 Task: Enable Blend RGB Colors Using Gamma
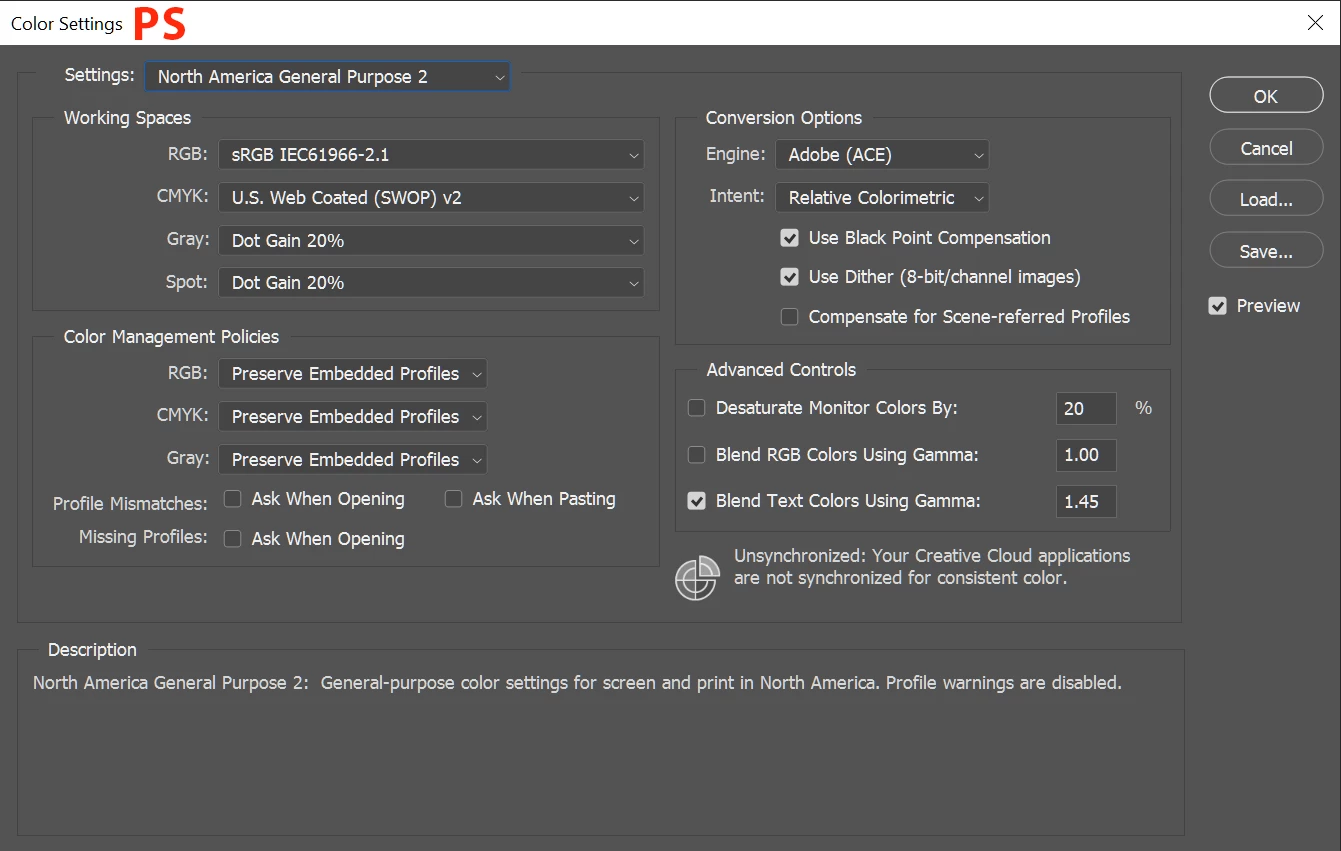coord(697,455)
